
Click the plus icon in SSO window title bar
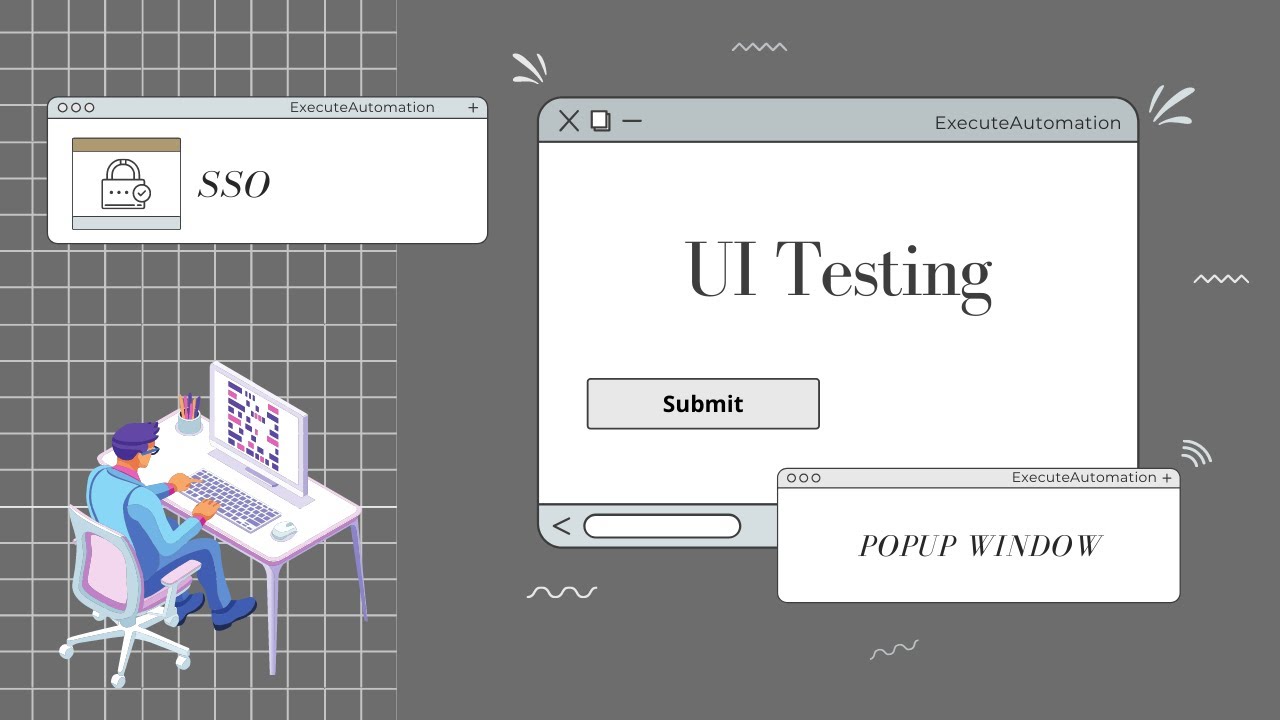(473, 108)
